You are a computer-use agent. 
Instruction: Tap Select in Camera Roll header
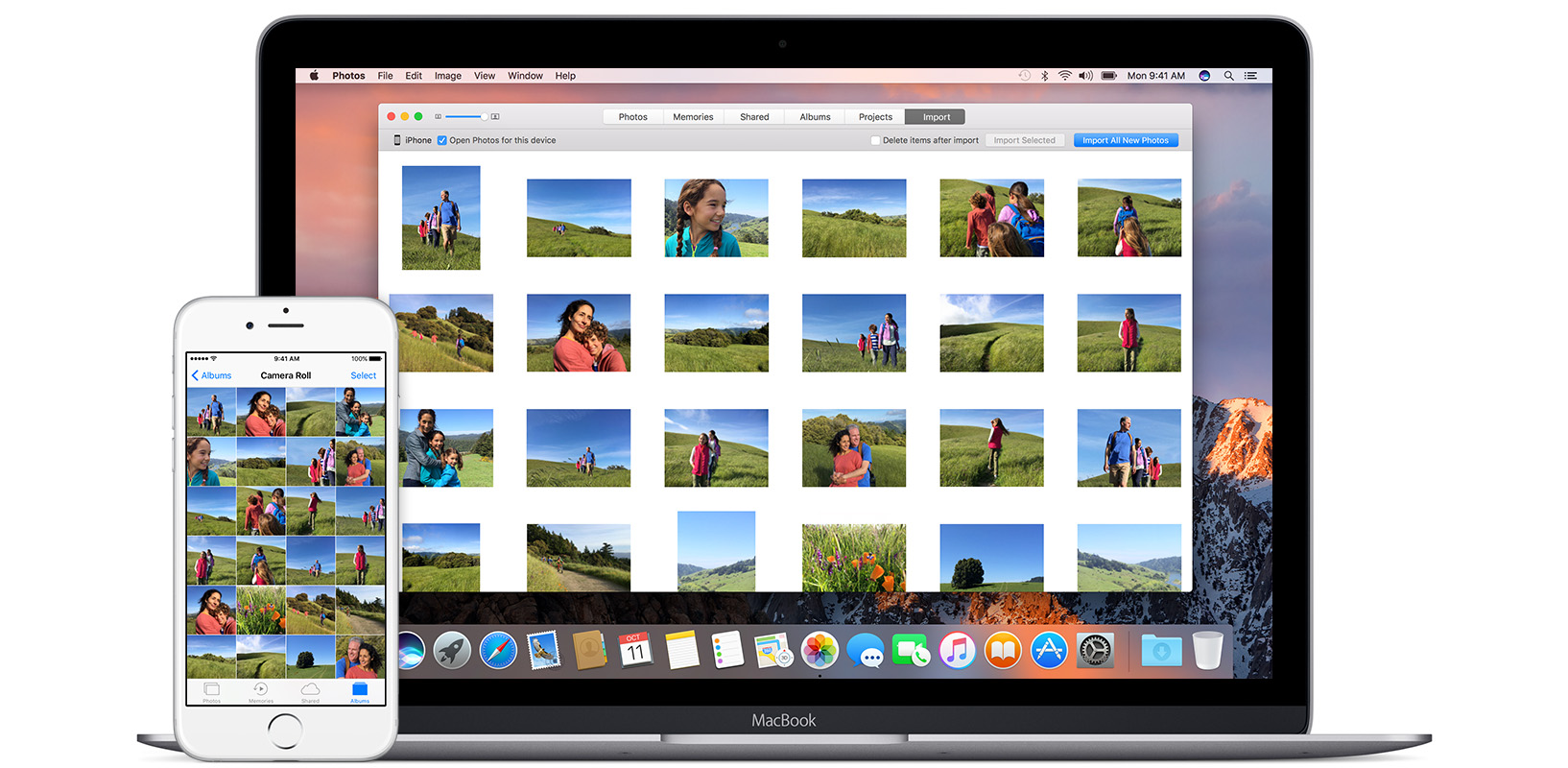click(x=363, y=375)
